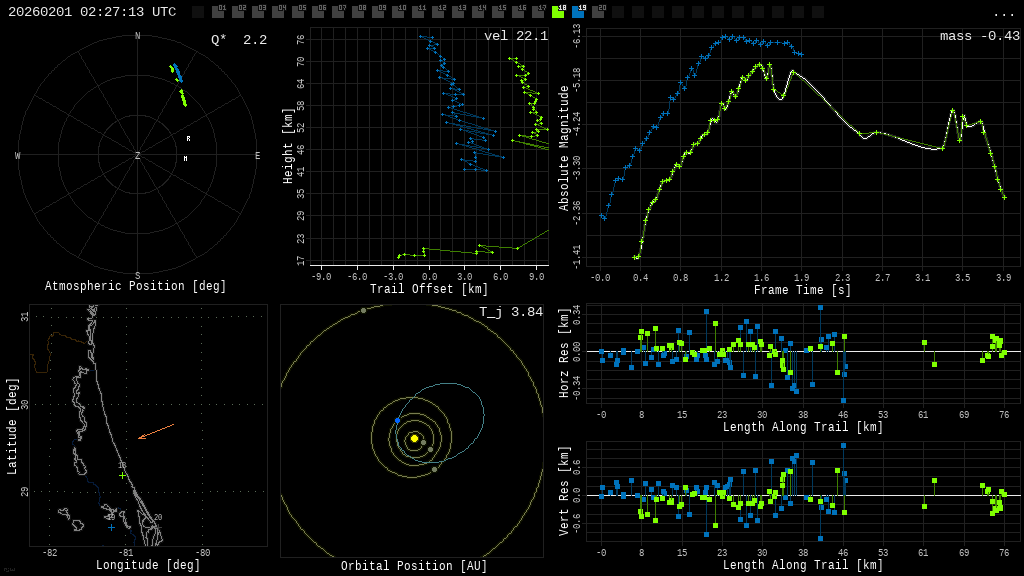Click the W compass label
Image resolution: width=1024 pixels, height=576 pixels.
coord(18,155)
